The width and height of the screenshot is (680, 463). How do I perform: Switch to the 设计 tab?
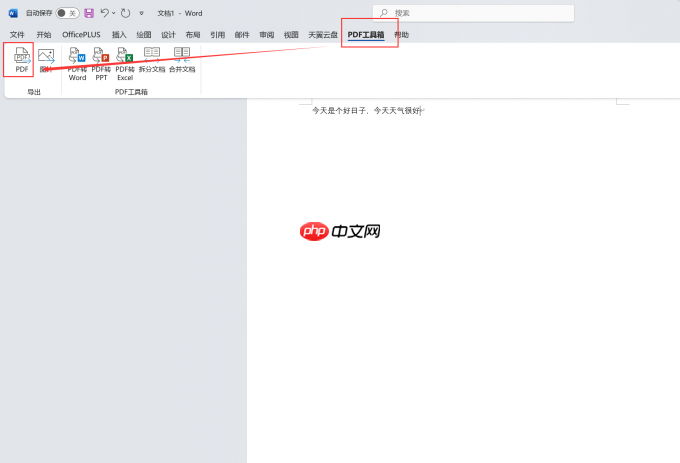(168, 35)
